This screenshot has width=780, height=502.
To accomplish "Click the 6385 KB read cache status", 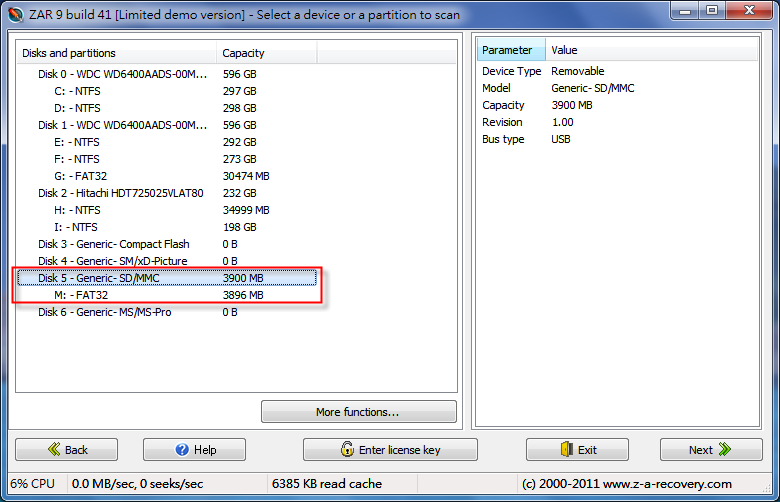I will (x=327, y=484).
